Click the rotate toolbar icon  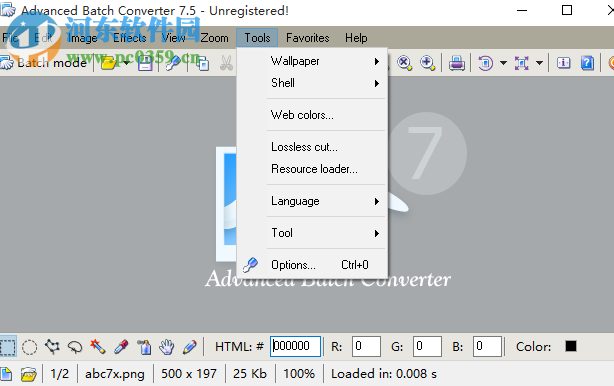coord(486,63)
